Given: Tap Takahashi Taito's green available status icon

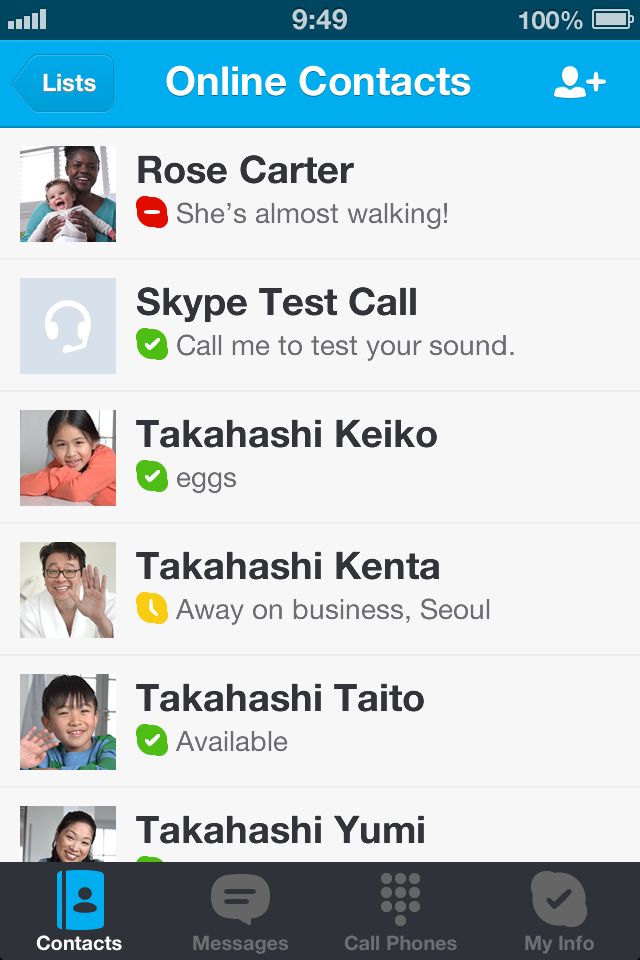Looking at the screenshot, I should pyautogui.click(x=152, y=740).
